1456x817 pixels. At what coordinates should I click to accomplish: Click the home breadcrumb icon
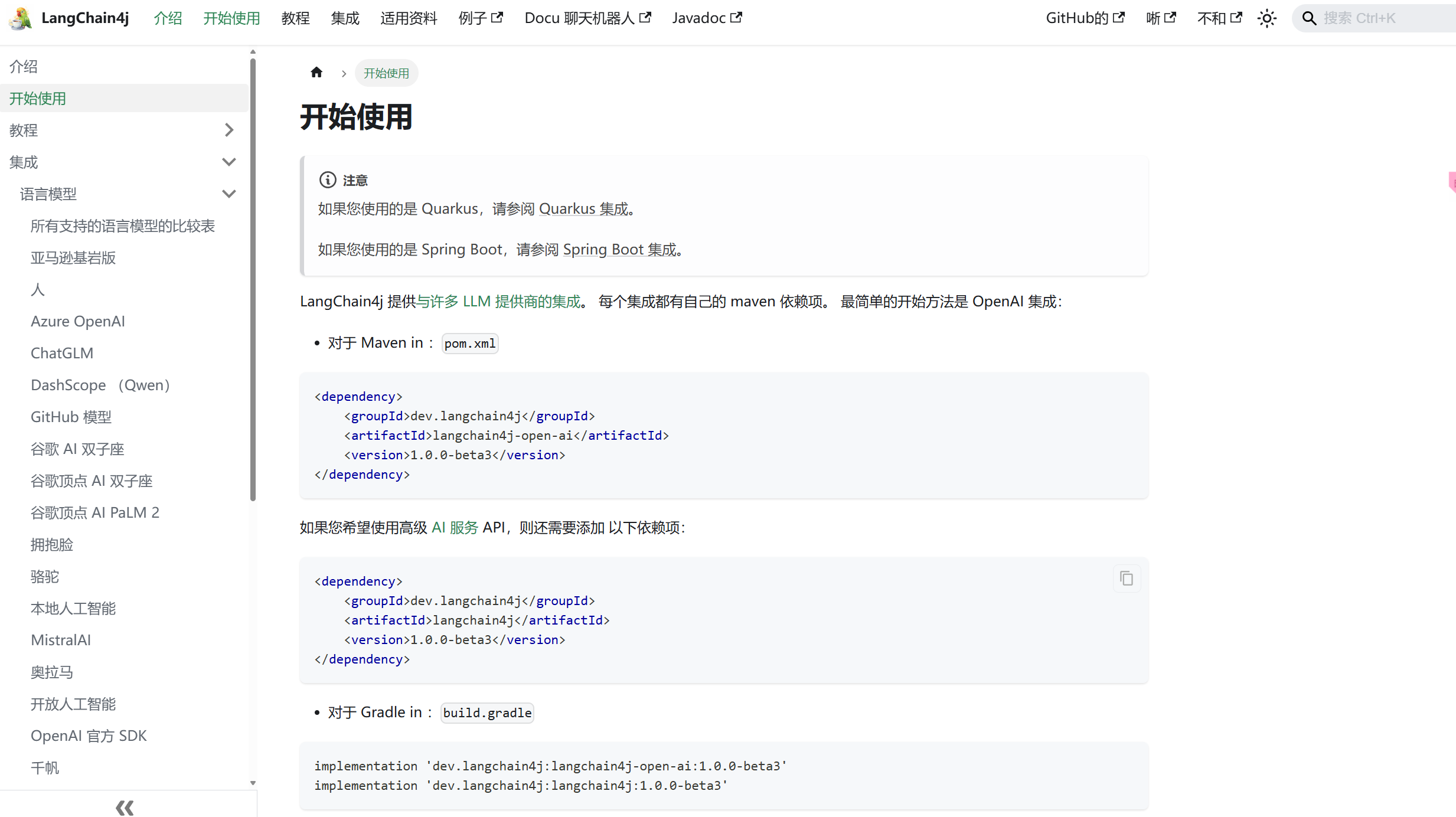316,72
